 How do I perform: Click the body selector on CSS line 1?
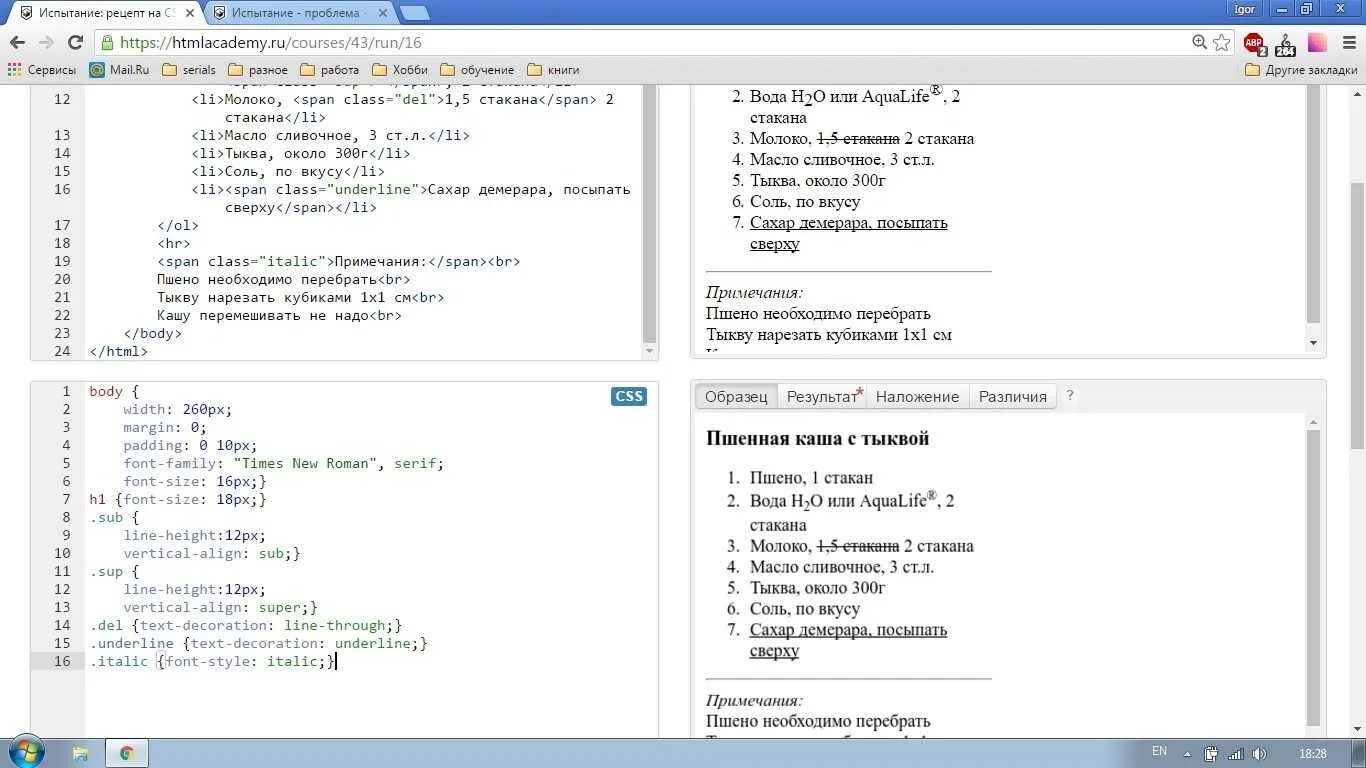pyautogui.click(x=105, y=391)
